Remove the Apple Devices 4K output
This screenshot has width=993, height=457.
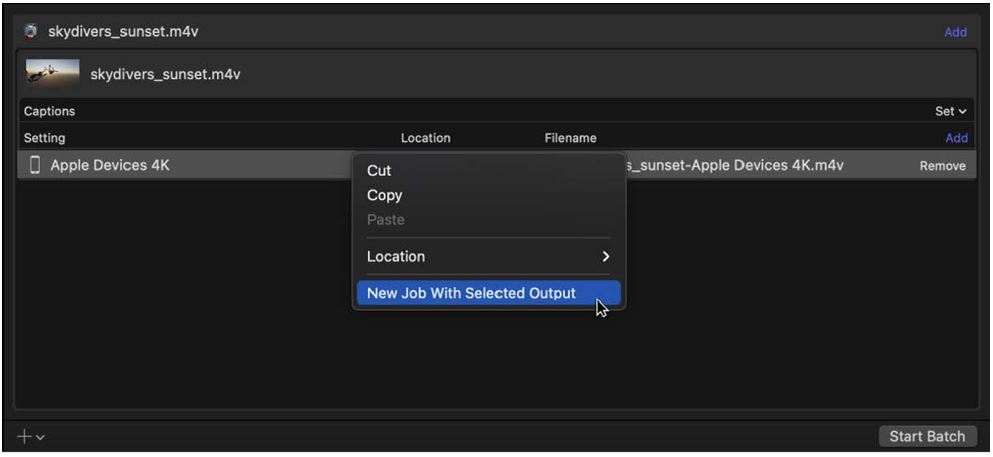click(x=942, y=166)
